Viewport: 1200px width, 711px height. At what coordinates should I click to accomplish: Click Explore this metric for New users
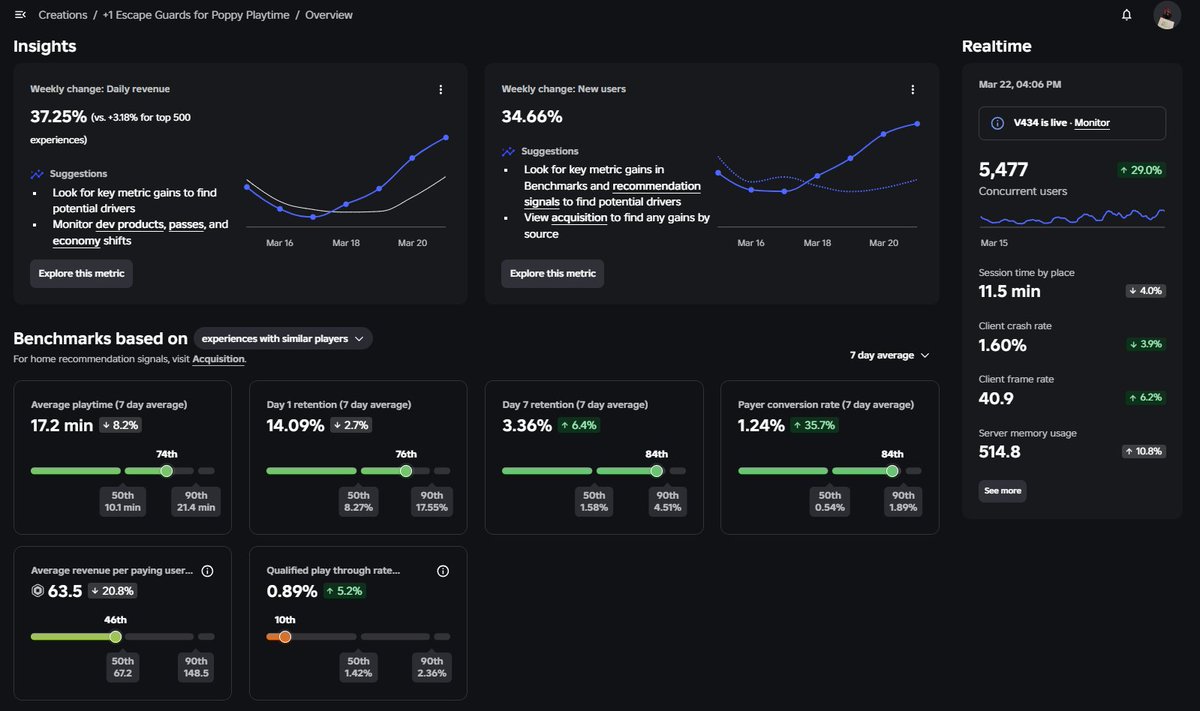pos(553,273)
